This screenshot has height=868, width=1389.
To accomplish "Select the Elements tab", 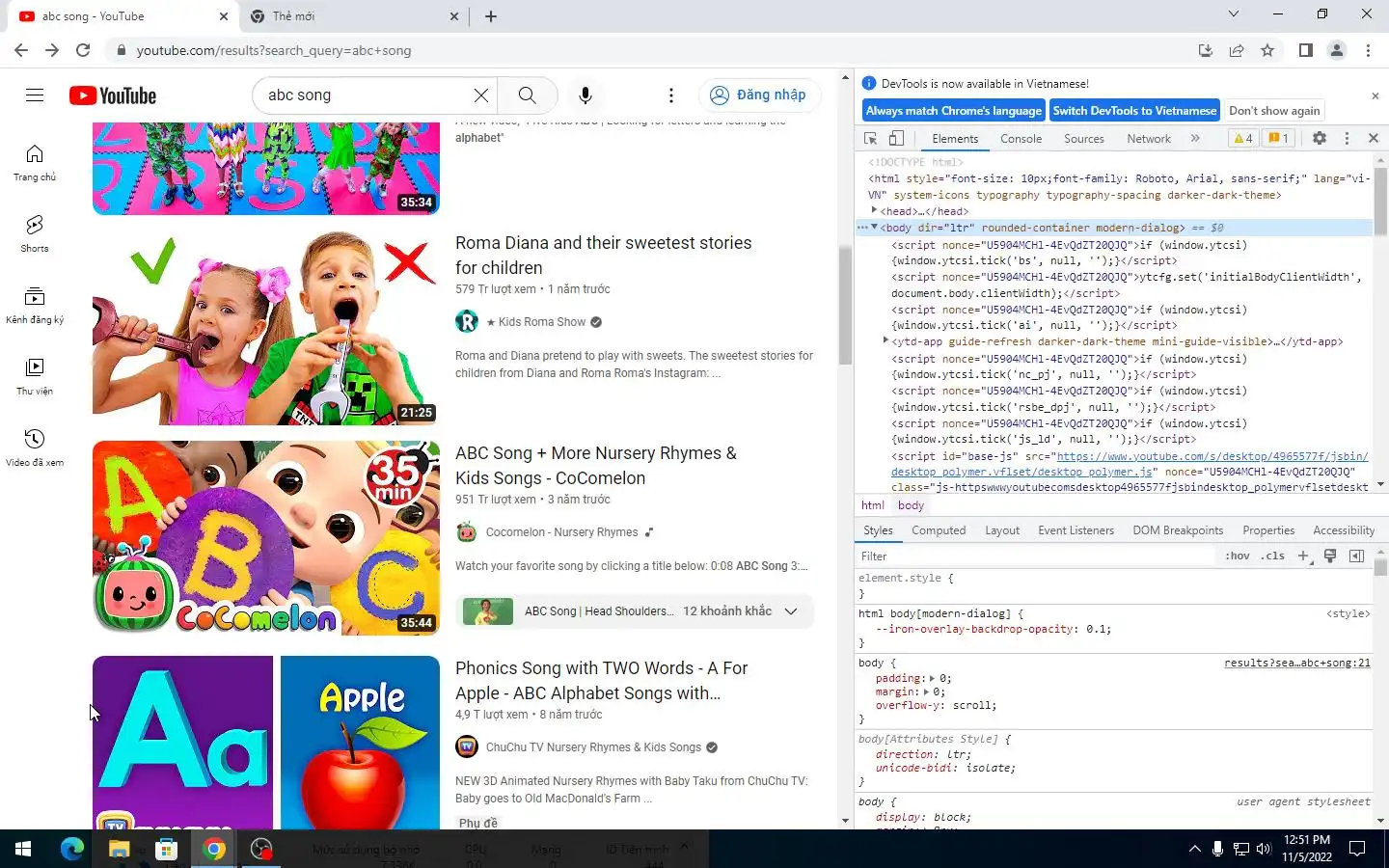I will point(955,138).
